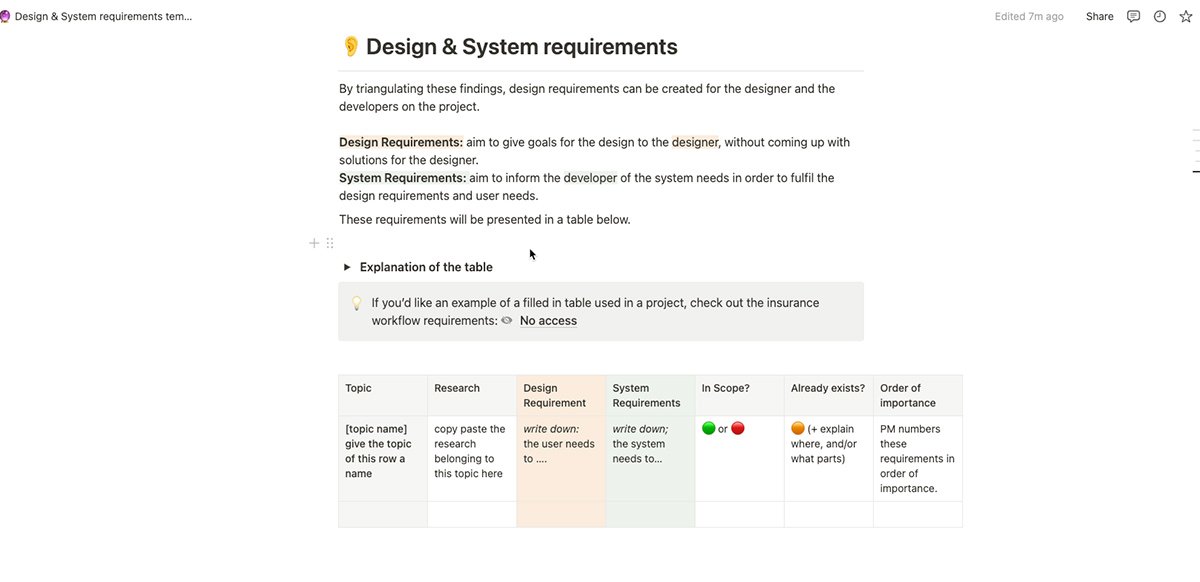Open the comments panel icon
This screenshot has width=1200, height=582.
pyautogui.click(x=1133, y=16)
